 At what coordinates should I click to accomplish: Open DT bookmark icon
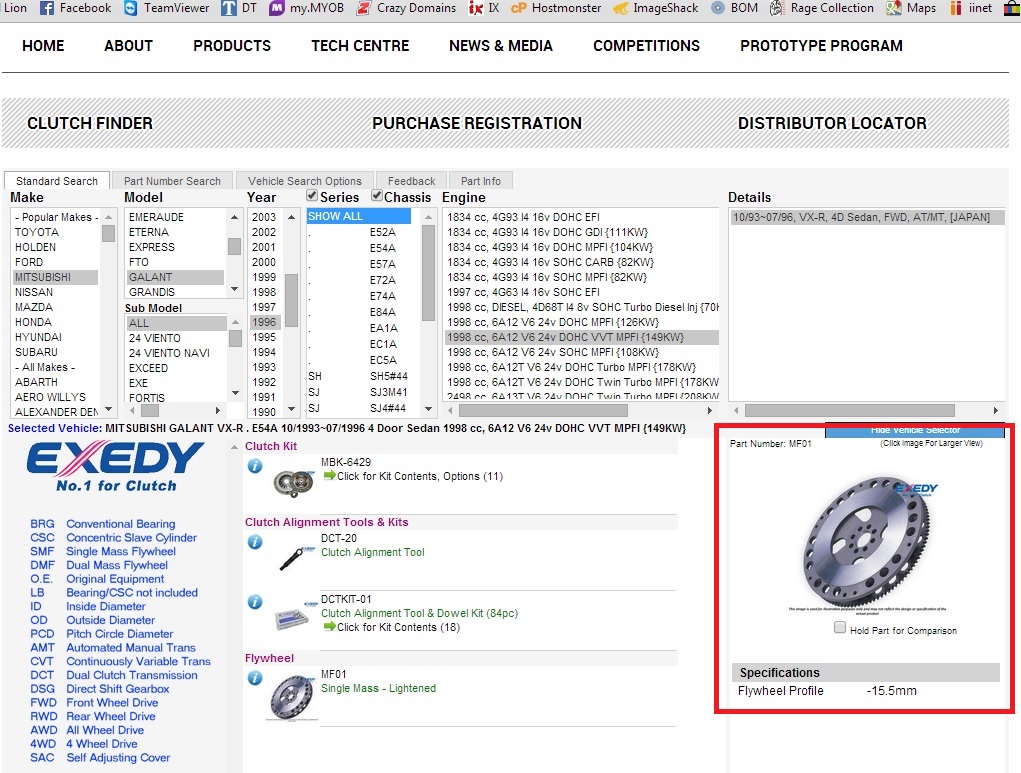pyautogui.click(x=229, y=8)
